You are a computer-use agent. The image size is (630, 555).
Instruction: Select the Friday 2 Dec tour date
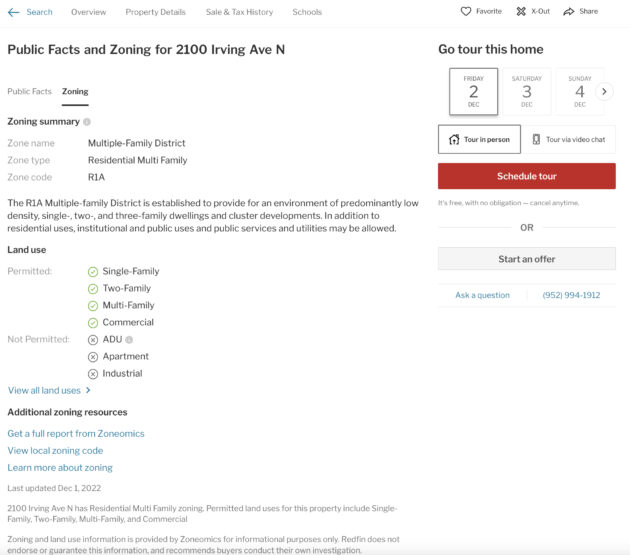coord(473,92)
